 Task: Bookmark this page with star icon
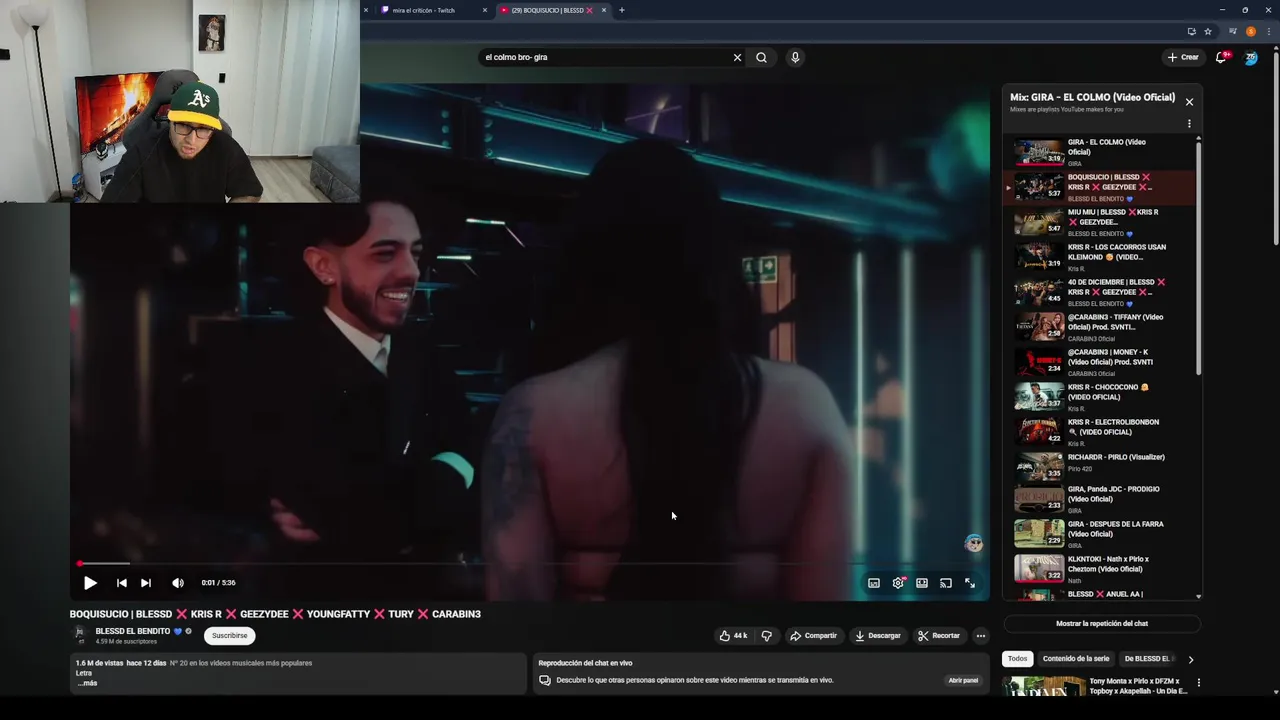pos(1208,31)
